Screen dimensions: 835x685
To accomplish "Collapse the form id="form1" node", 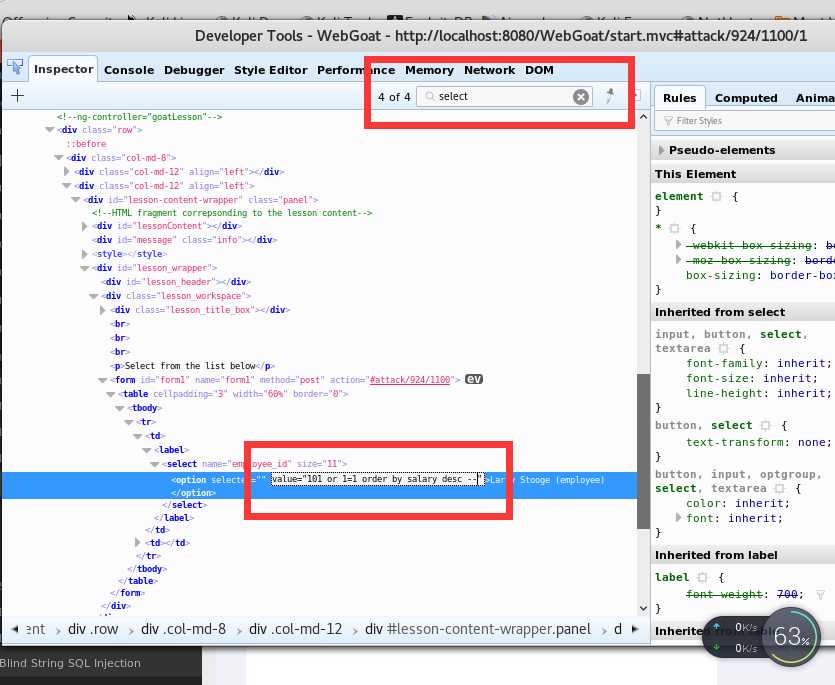I will [x=103, y=380].
